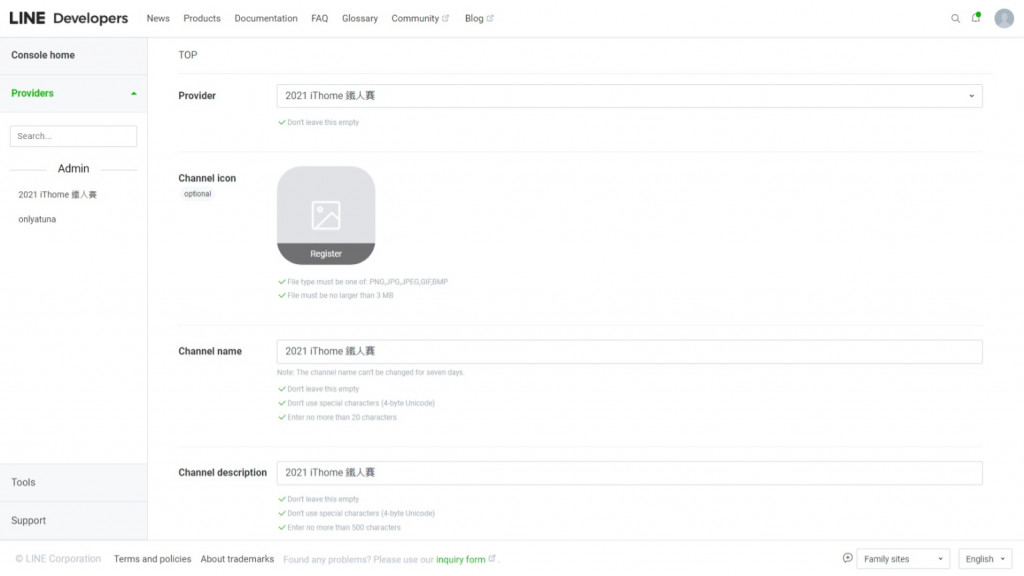Click the Providers sidebar heading

[x=33, y=93]
